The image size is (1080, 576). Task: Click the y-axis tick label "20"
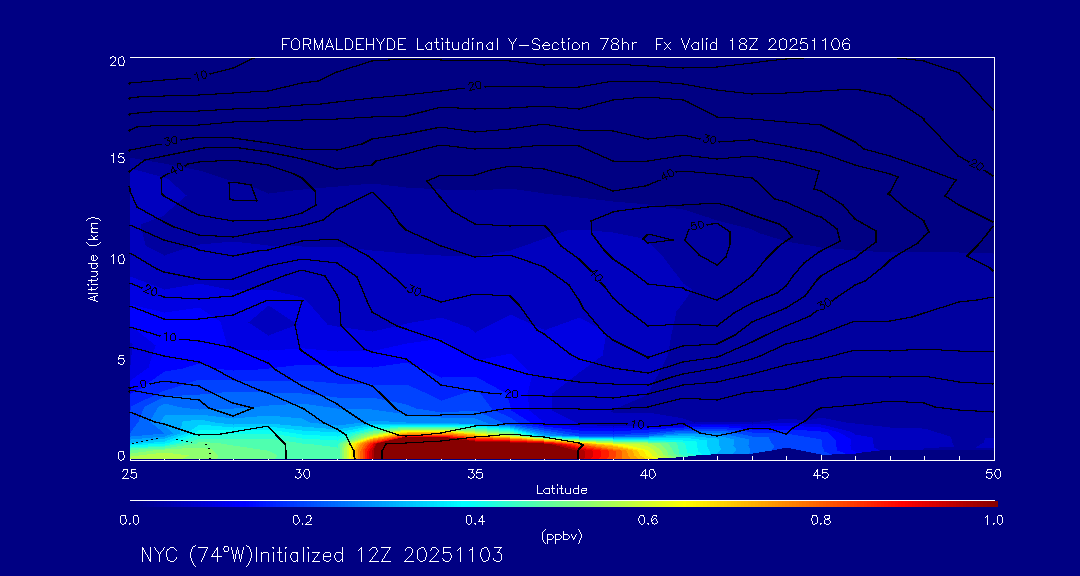[x=116, y=60]
